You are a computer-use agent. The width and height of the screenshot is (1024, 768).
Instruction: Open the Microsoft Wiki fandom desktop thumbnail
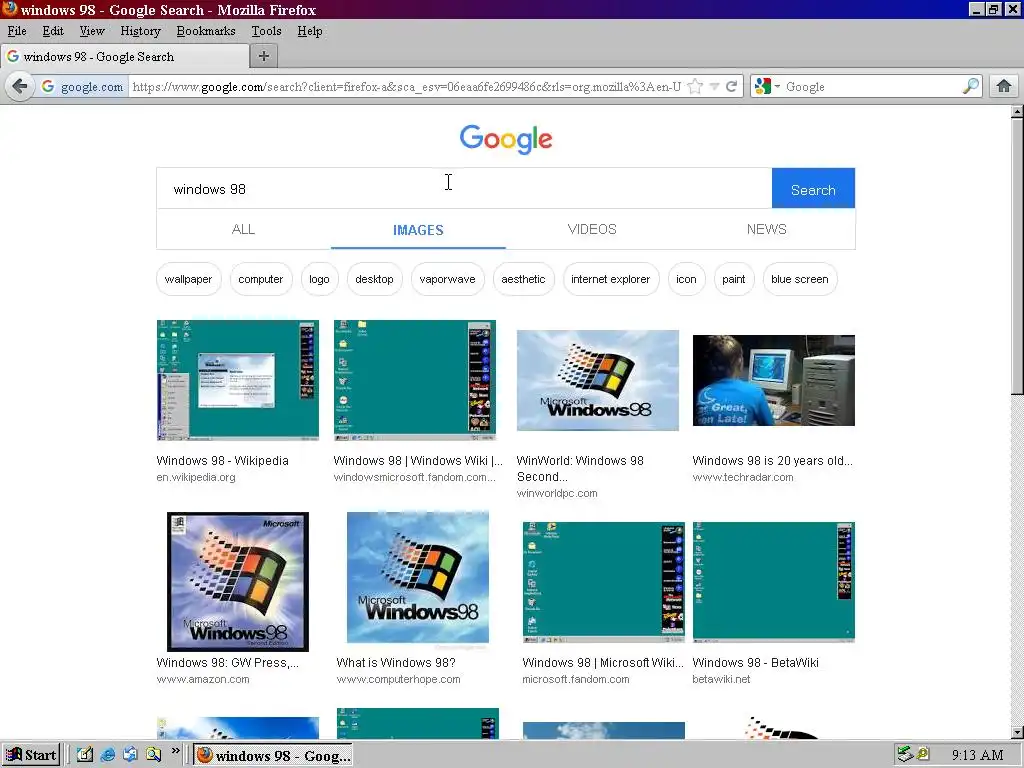click(603, 582)
